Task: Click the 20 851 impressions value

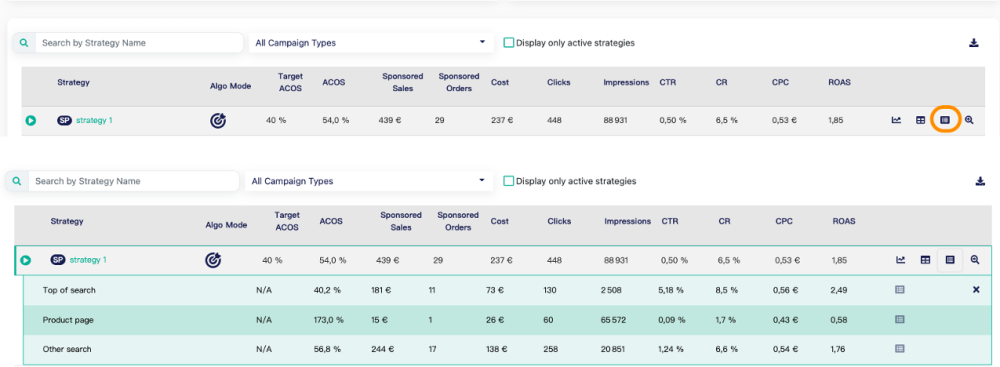Action: click(x=614, y=349)
